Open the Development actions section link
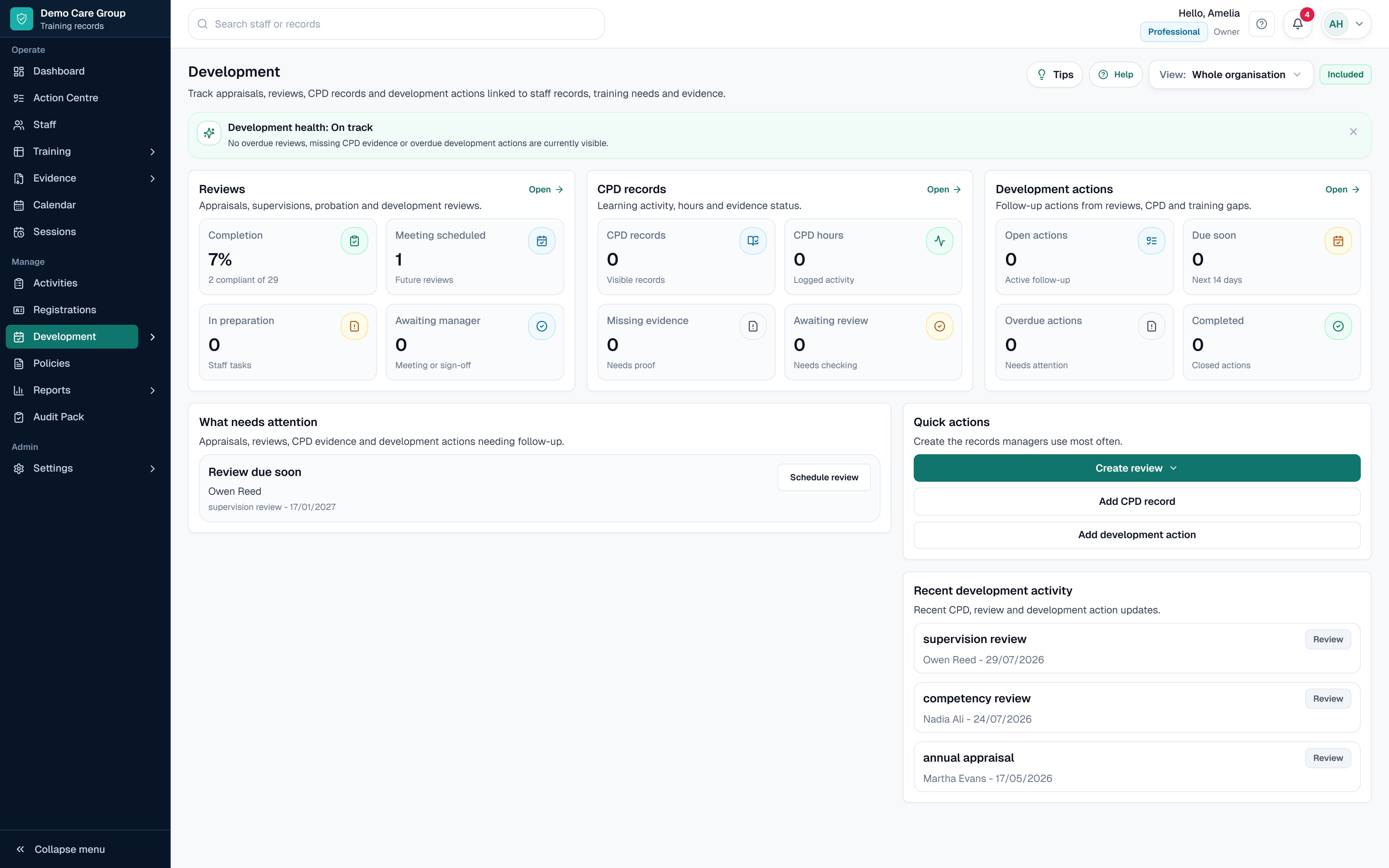 tap(1342, 190)
